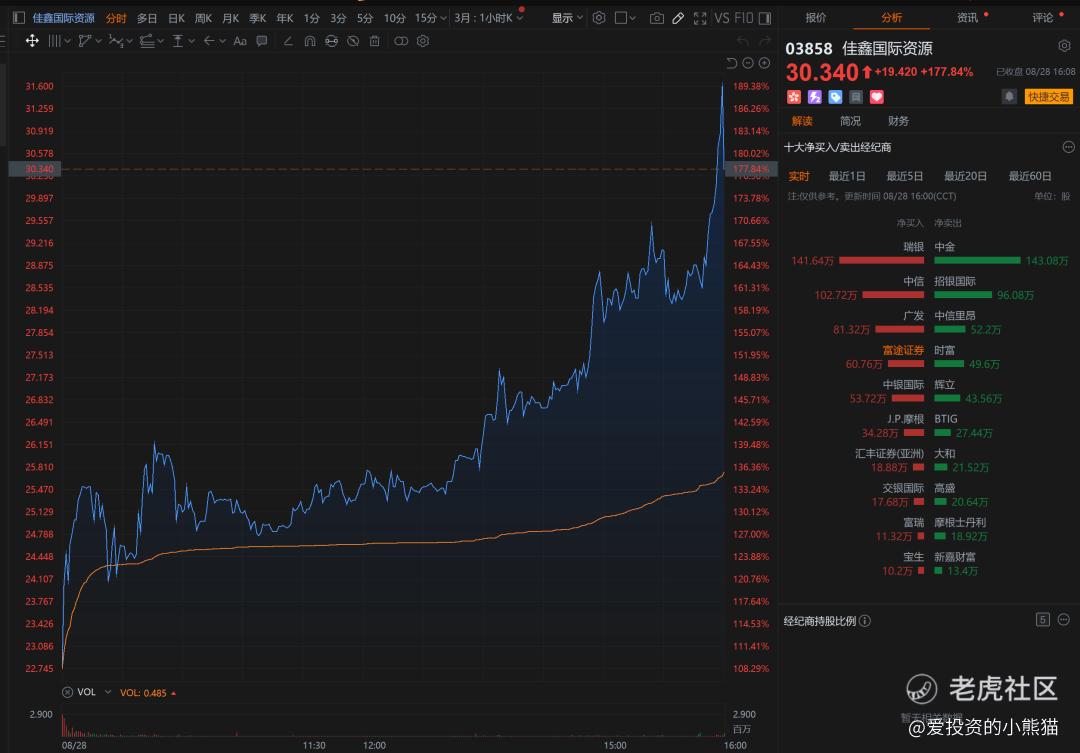
Task: Click the purple lightning Level 2 badge
Action: pyautogui.click(x=814, y=97)
